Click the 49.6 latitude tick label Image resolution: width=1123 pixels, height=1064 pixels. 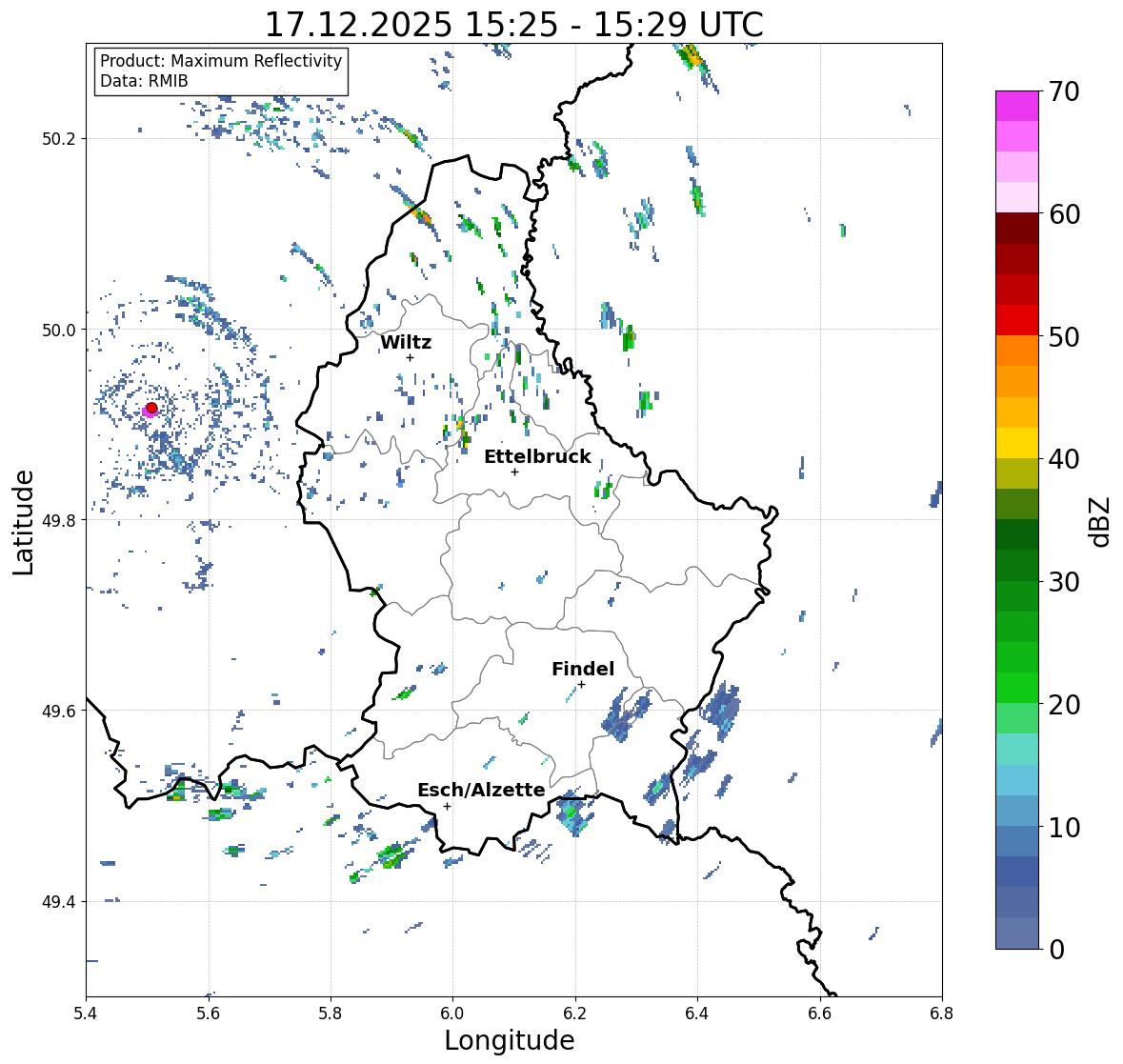click(59, 711)
